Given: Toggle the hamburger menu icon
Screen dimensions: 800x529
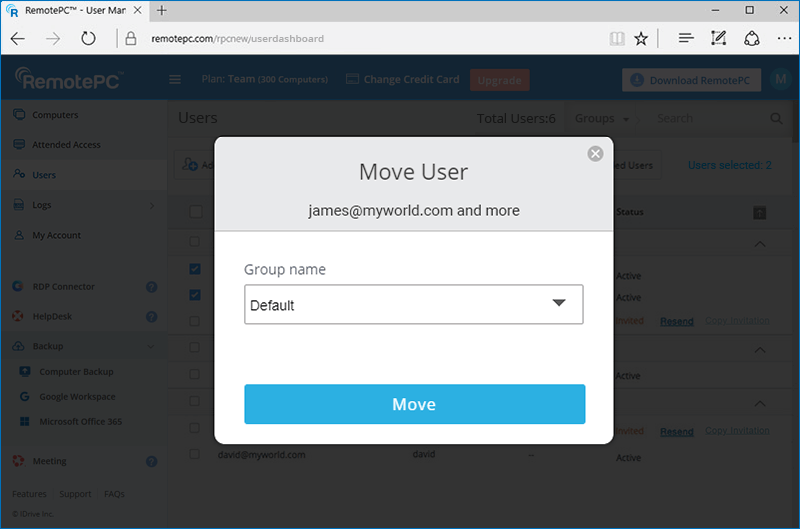Looking at the screenshot, I should click(175, 80).
